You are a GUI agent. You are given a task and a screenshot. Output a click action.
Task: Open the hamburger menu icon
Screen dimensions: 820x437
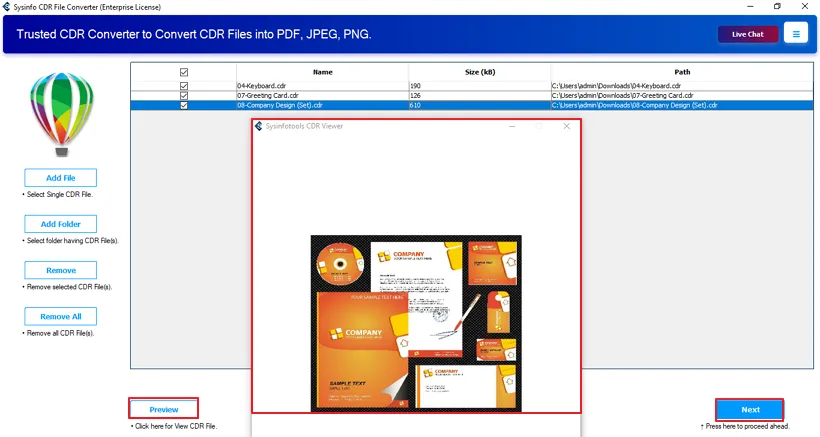[796, 34]
